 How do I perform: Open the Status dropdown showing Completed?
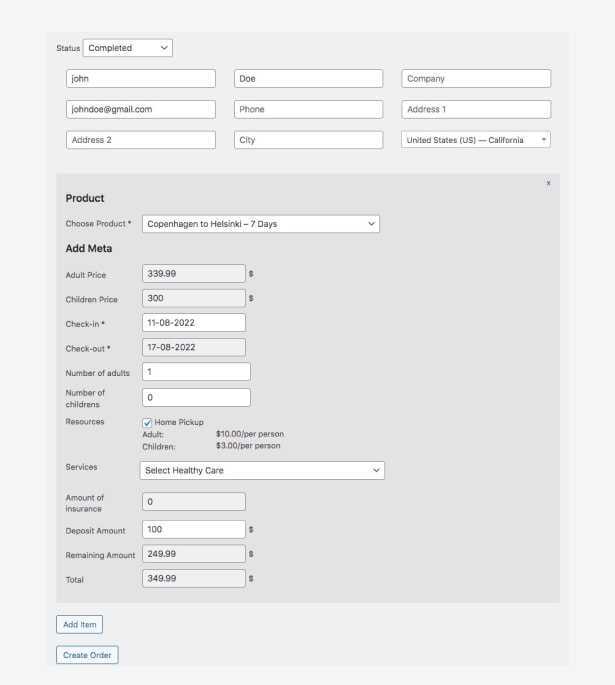pos(128,48)
